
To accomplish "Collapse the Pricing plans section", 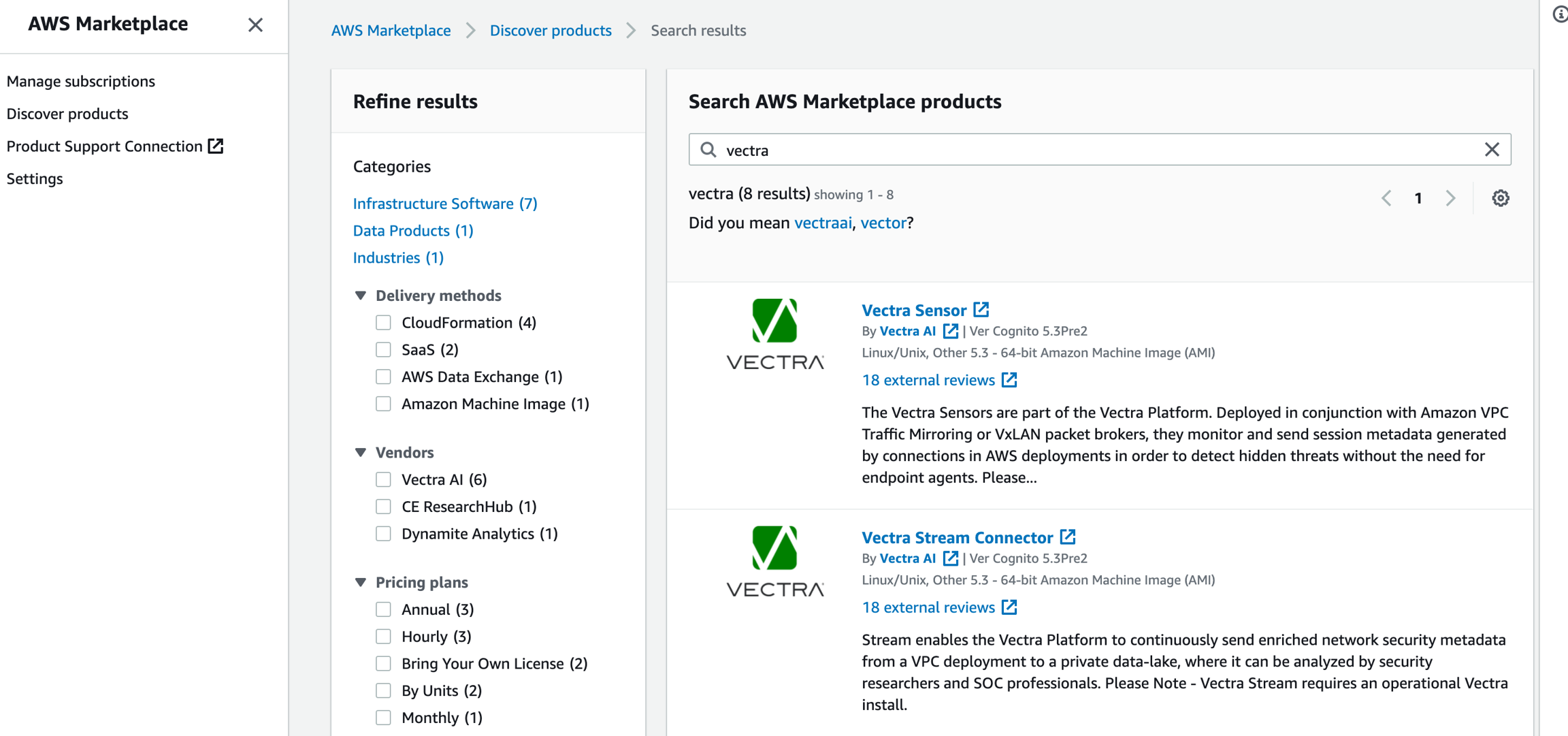I will point(361,582).
